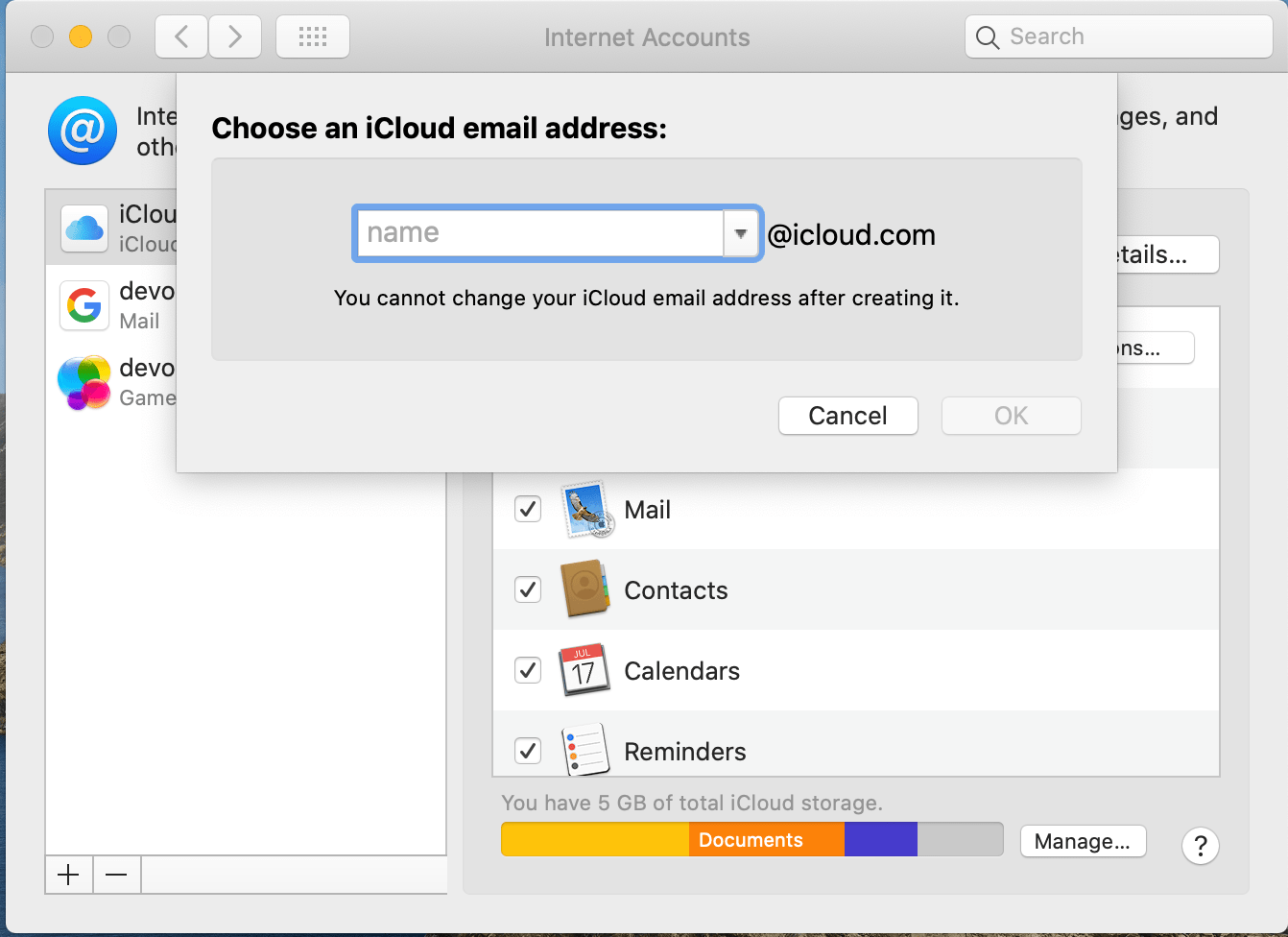1288x937 pixels.
Task: Click the Contacts service label
Action: pyautogui.click(x=677, y=590)
